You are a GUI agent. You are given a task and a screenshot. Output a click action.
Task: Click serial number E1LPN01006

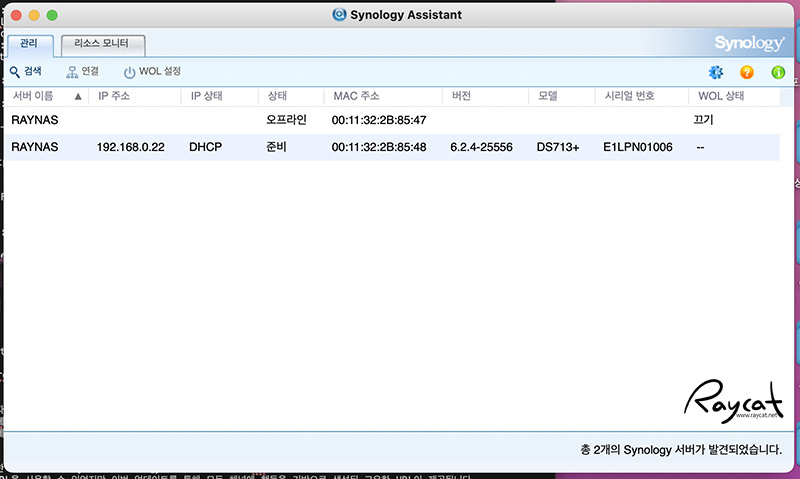[638, 147]
